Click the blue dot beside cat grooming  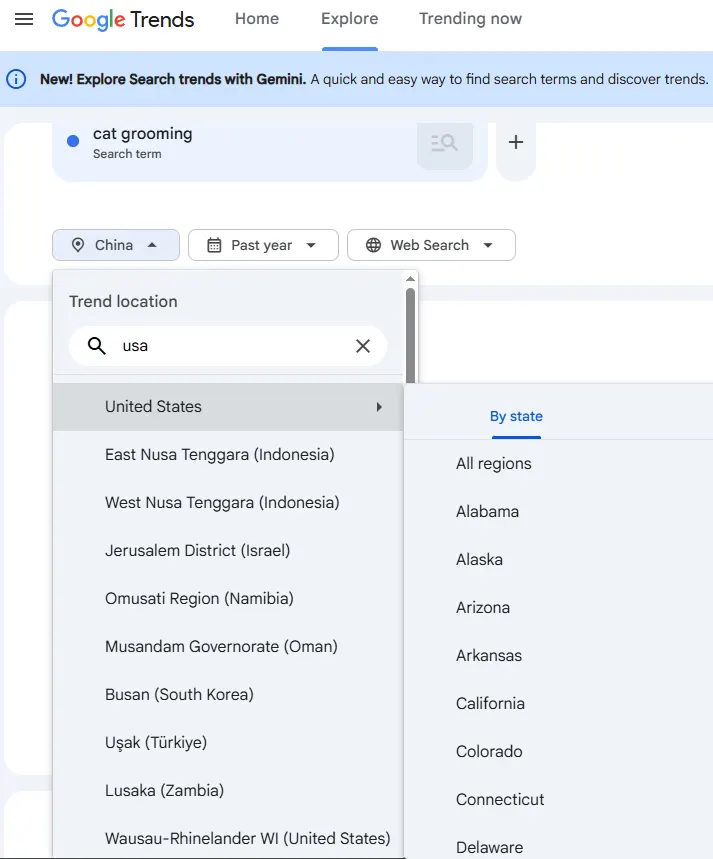pos(73,141)
